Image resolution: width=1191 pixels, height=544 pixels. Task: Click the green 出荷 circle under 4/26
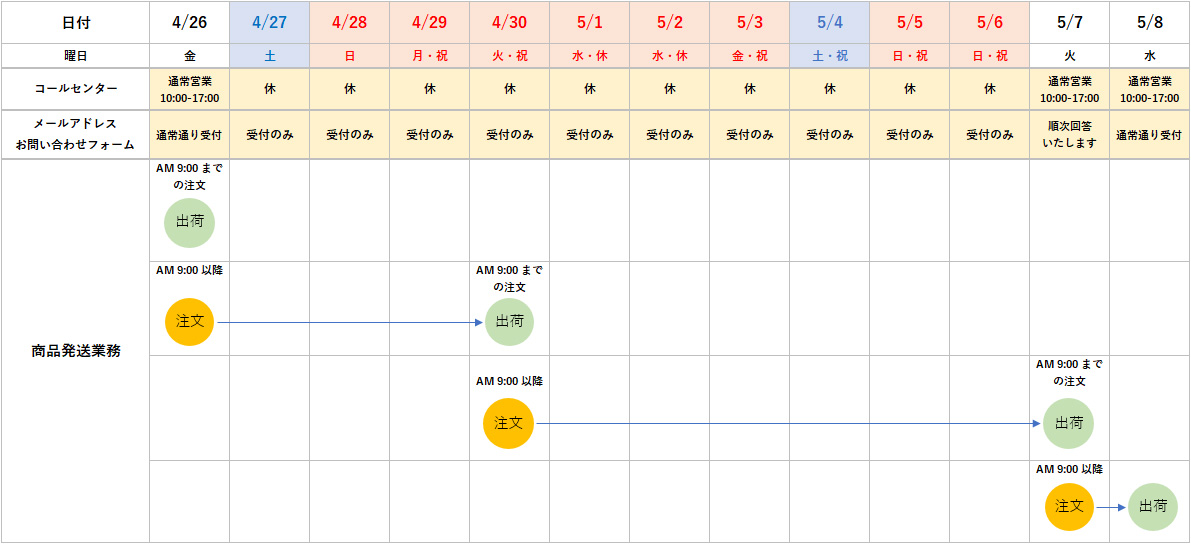point(189,222)
